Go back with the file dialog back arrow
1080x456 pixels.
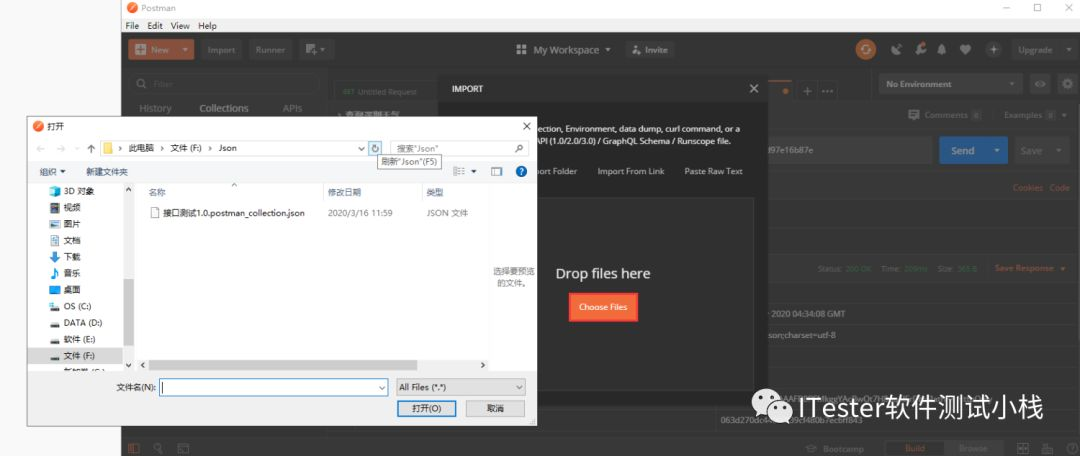tap(41, 148)
